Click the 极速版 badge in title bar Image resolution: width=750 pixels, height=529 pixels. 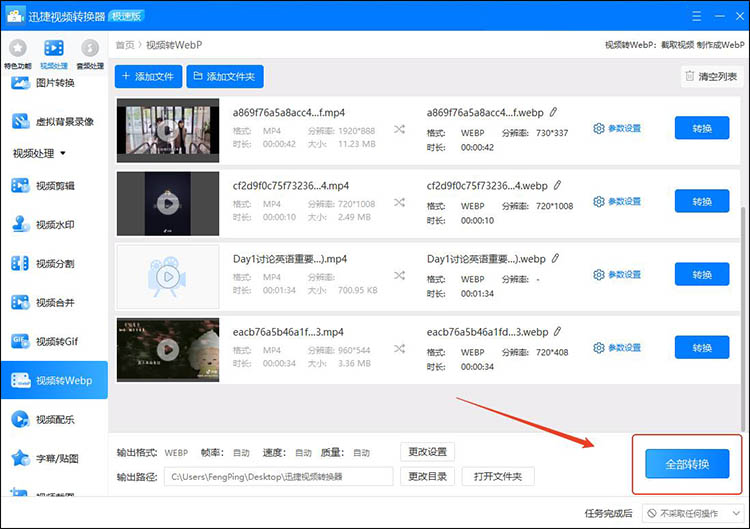pyautogui.click(x=126, y=16)
